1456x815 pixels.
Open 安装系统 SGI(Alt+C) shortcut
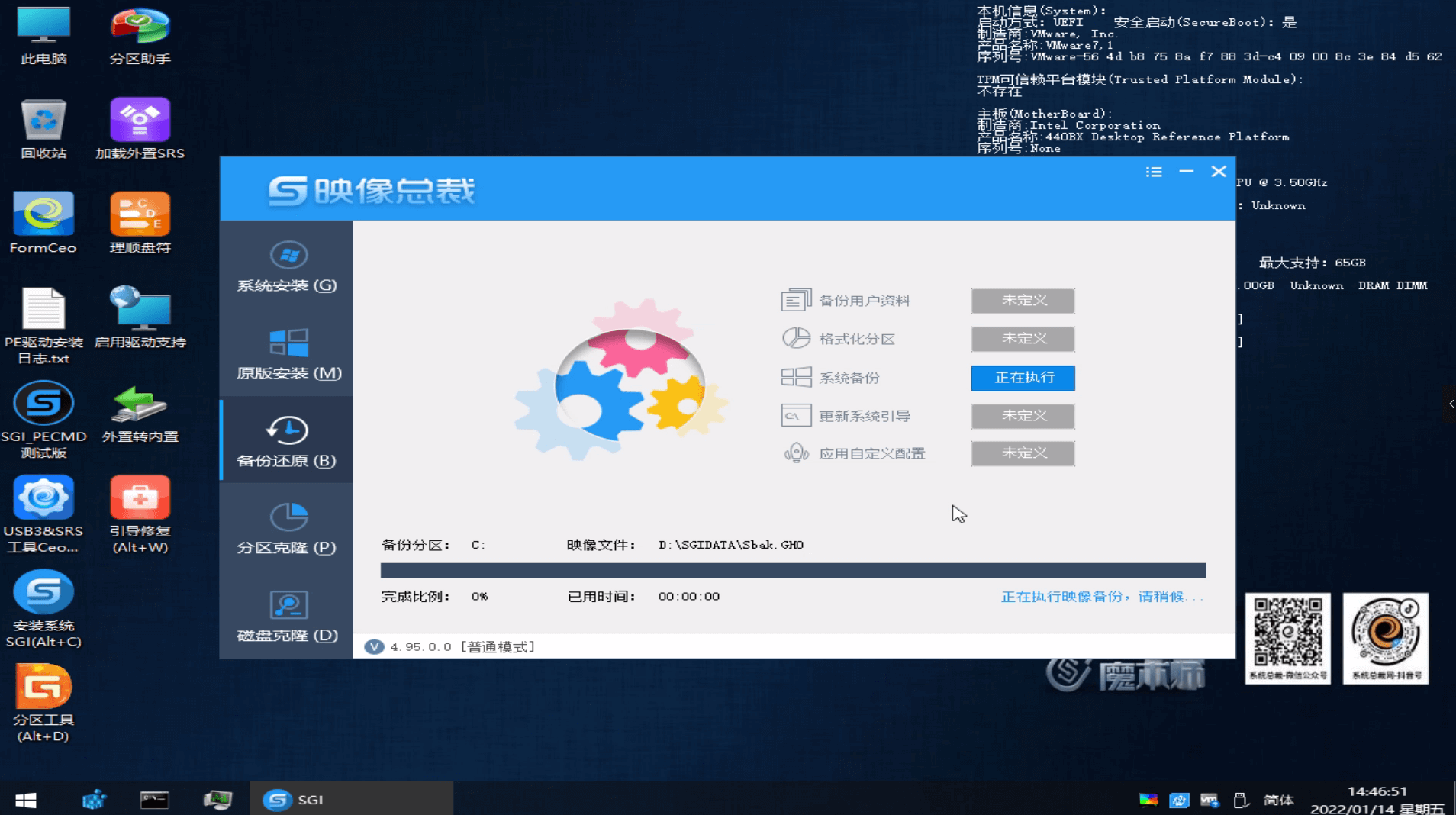coord(43,609)
